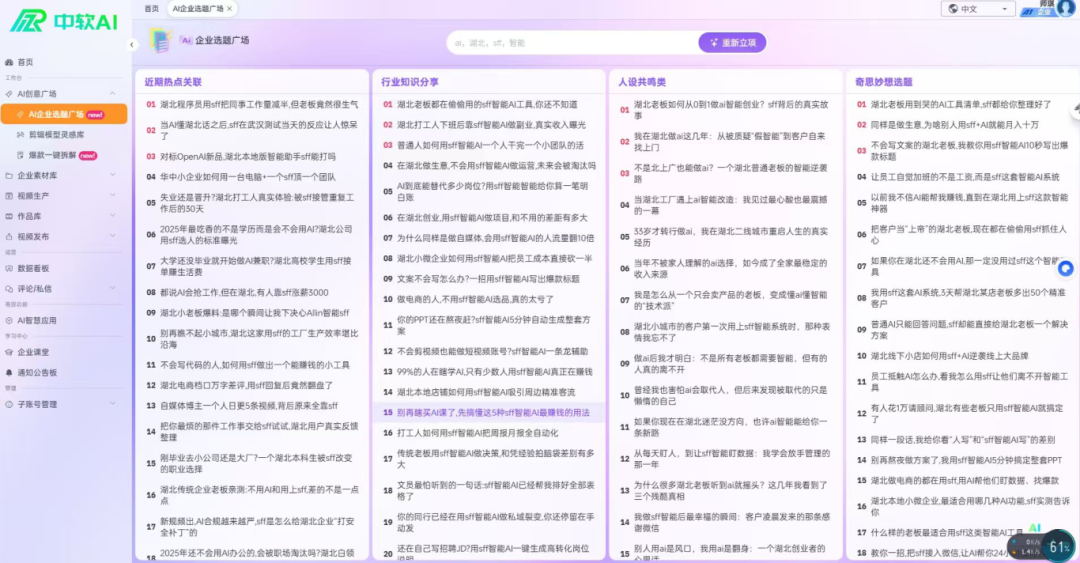Open 剪辑模型灵感库 in the sidebar
This screenshot has height=563, width=1080.
(x=56, y=135)
